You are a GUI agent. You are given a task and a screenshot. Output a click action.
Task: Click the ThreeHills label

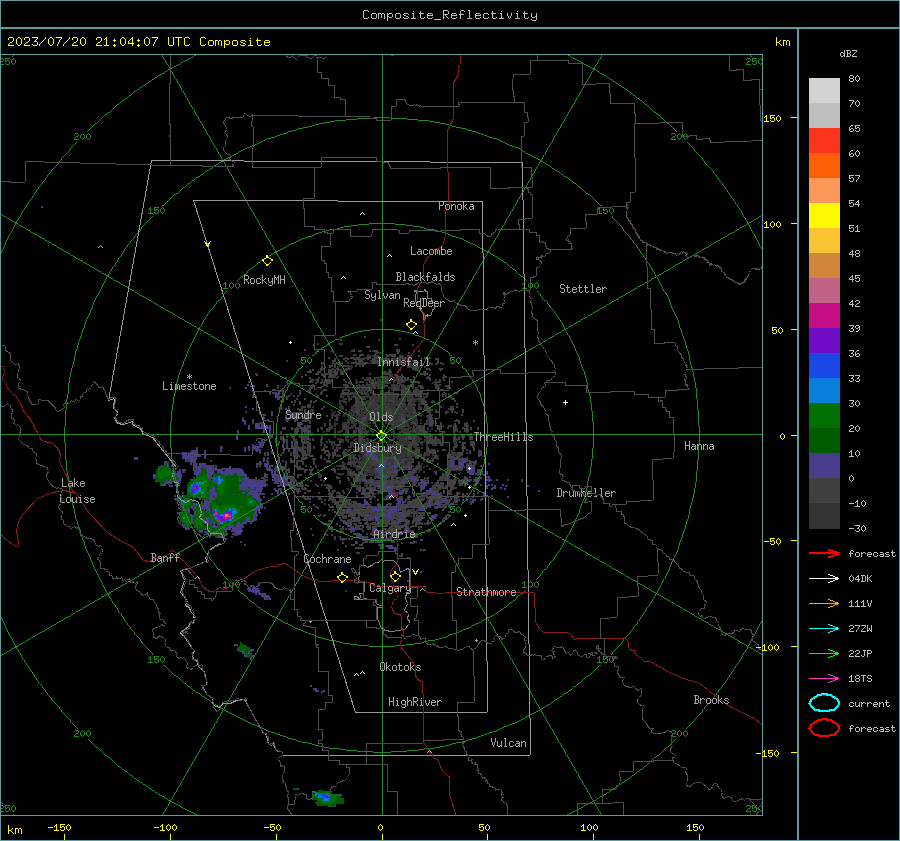point(503,437)
